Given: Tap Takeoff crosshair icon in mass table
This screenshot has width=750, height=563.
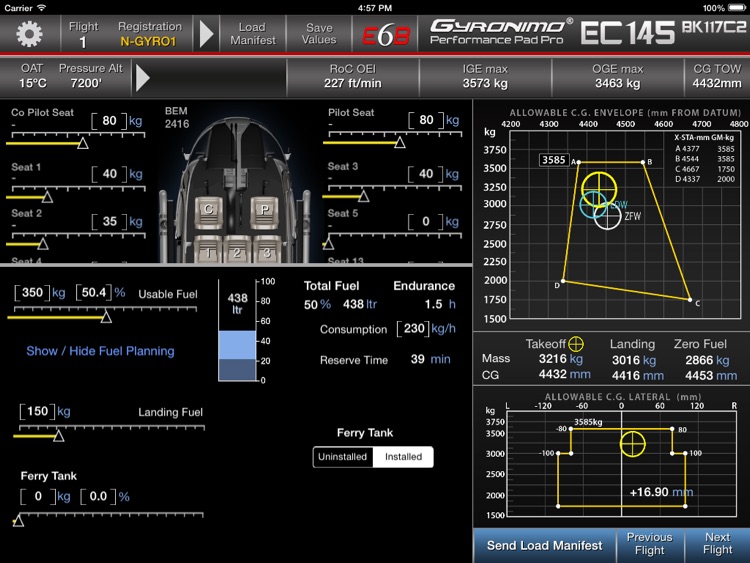Looking at the screenshot, I should pyautogui.click(x=575, y=343).
